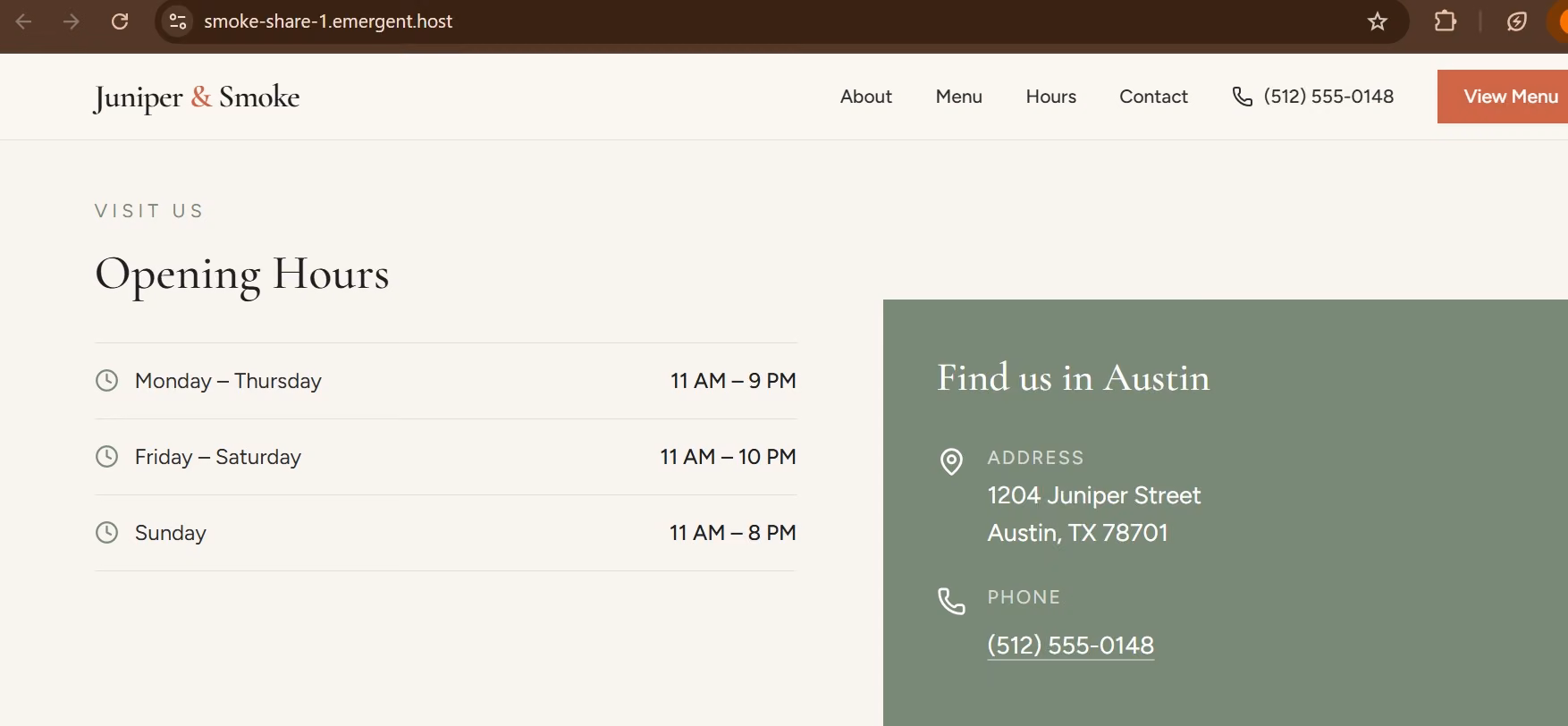1568x726 pixels.
Task: Open the Contact navigation link
Action: tap(1153, 97)
